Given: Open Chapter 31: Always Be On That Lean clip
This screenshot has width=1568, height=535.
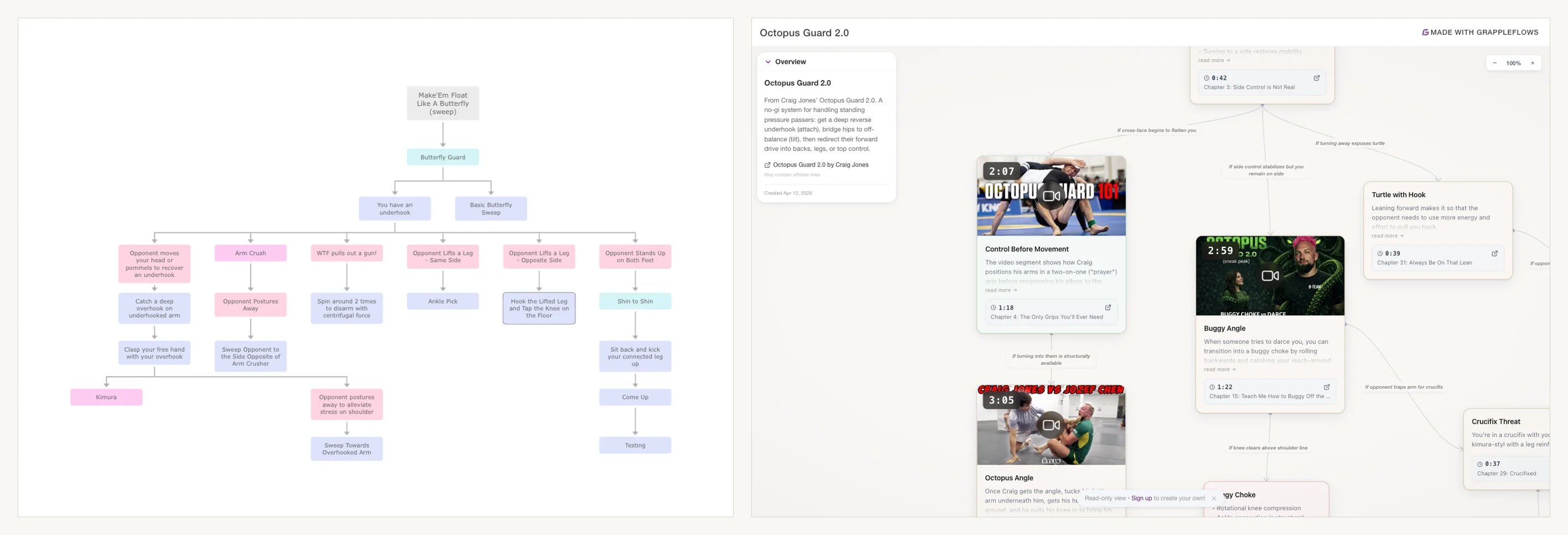Looking at the screenshot, I should [1438, 258].
